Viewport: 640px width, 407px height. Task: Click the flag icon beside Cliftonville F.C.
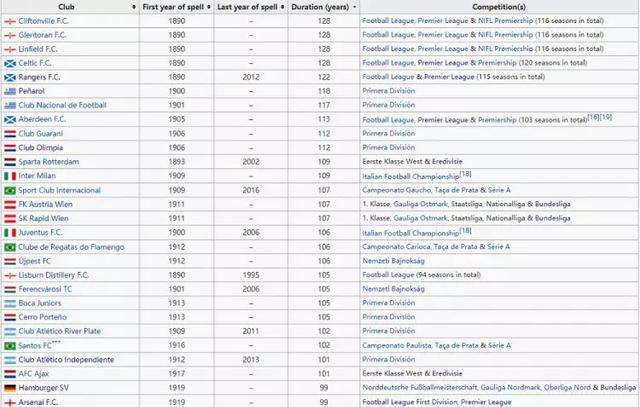(x=10, y=21)
